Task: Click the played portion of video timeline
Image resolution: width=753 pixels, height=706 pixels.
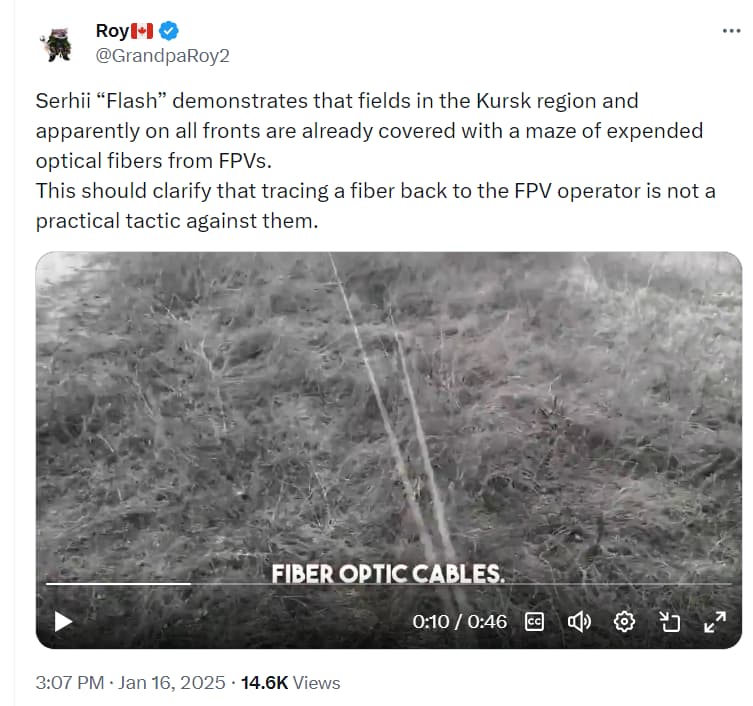Action: pos(118,584)
